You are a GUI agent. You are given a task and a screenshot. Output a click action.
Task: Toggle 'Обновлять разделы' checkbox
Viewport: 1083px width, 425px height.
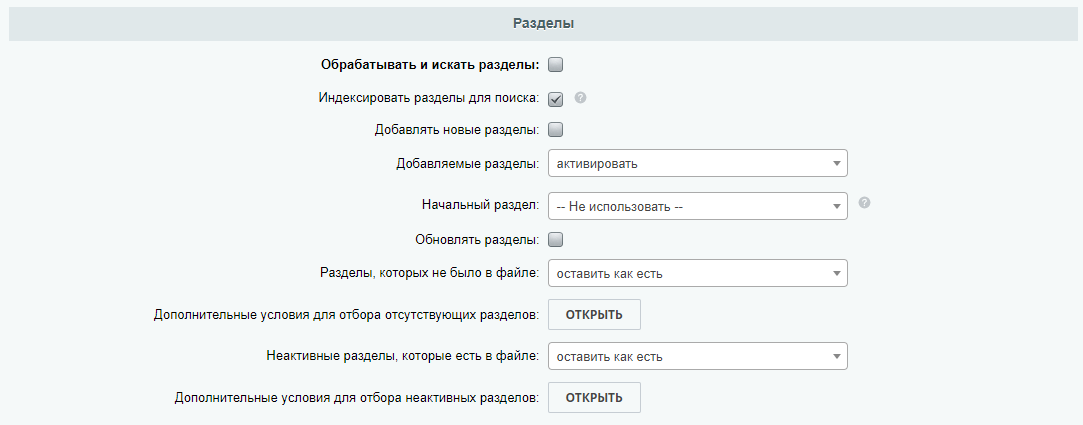point(555,240)
